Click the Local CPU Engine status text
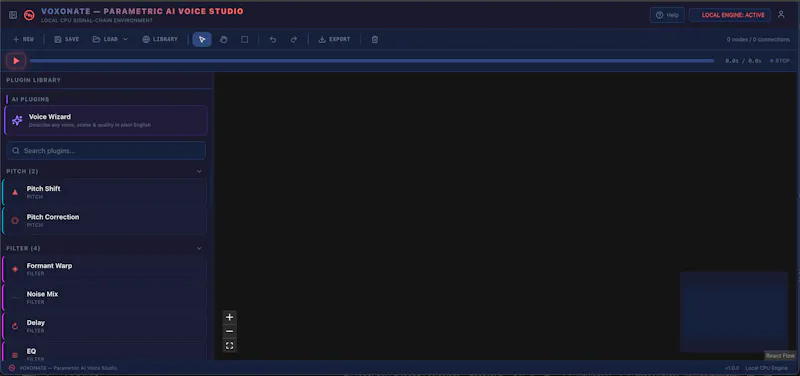Screen dimensions: 800x376 [x=766, y=368]
